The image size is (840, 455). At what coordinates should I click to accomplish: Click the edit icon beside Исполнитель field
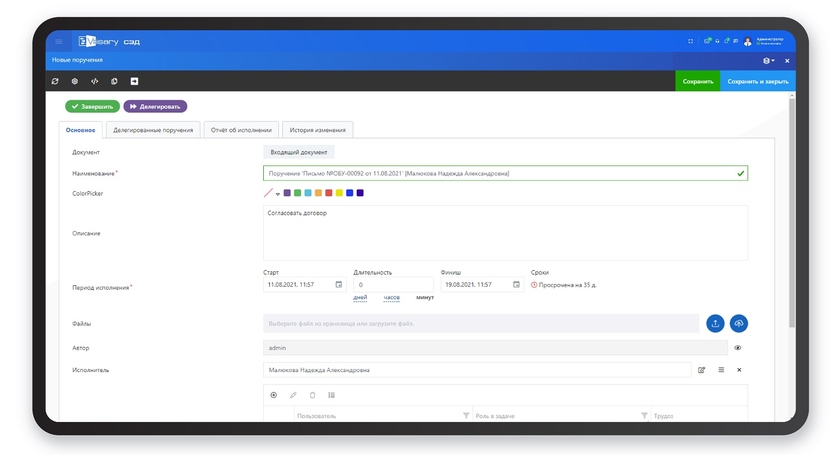click(702, 370)
